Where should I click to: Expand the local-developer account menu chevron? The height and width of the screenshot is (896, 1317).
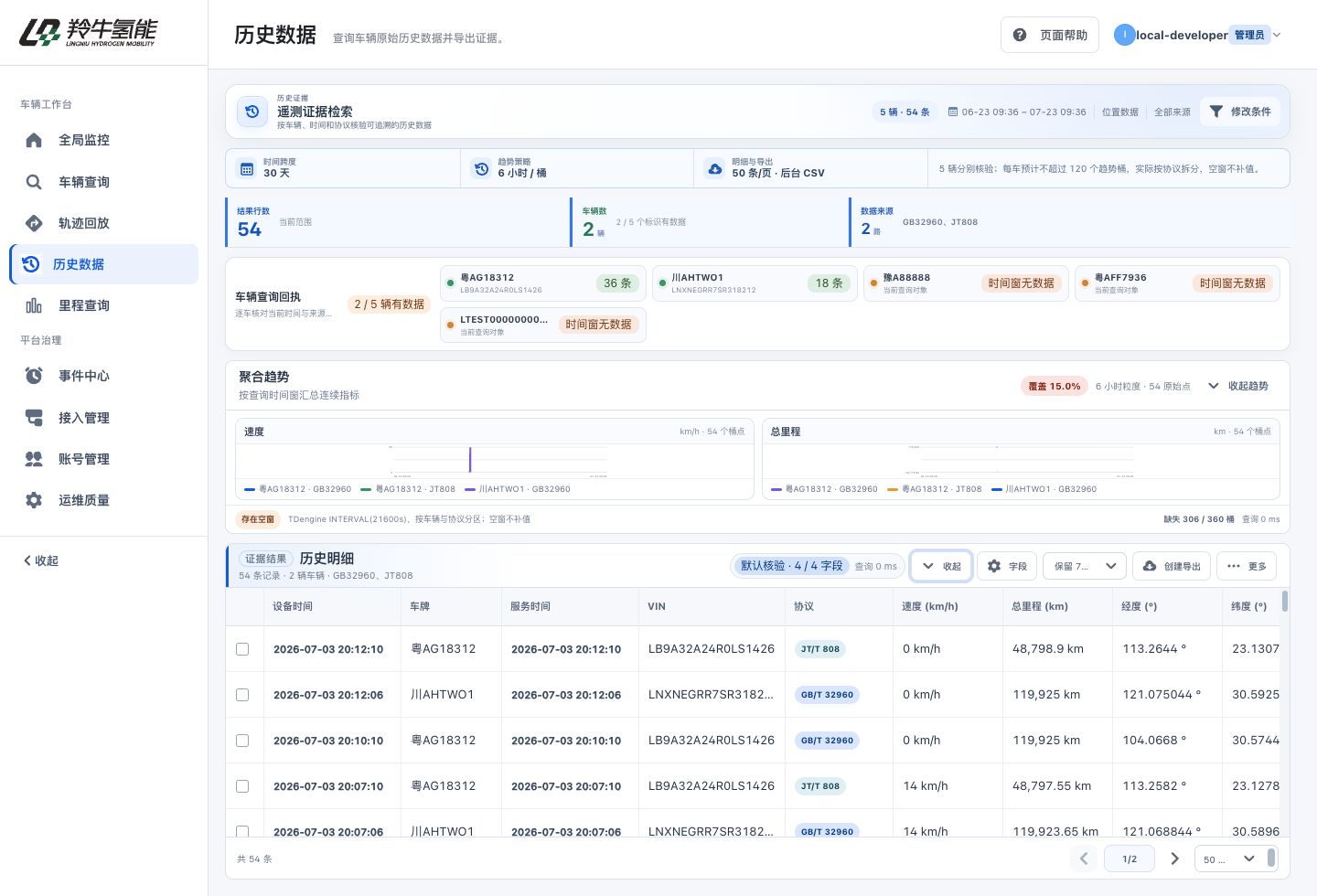click(x=1277, y=35)
